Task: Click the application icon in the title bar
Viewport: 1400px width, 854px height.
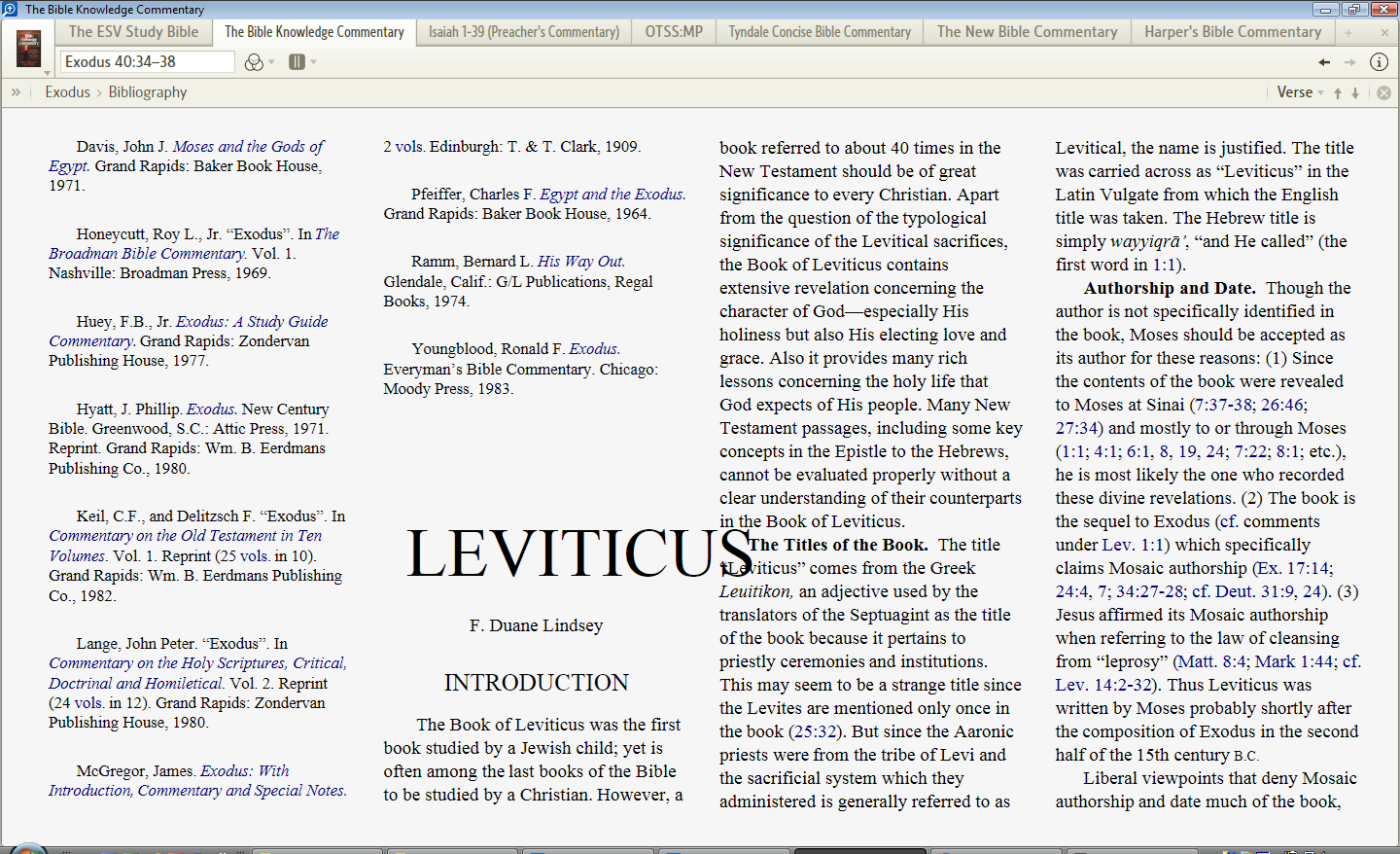Action: pyautogui.click(x=10, y=9)
